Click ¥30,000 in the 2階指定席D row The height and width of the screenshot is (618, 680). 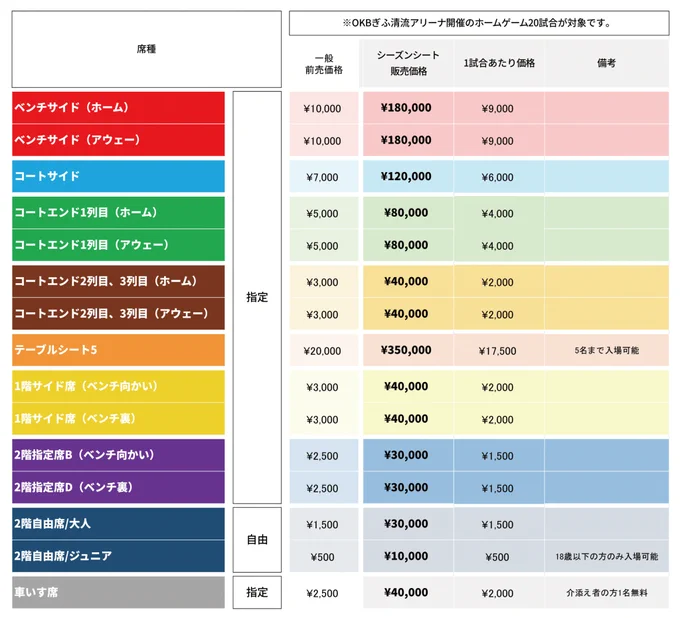406,487
